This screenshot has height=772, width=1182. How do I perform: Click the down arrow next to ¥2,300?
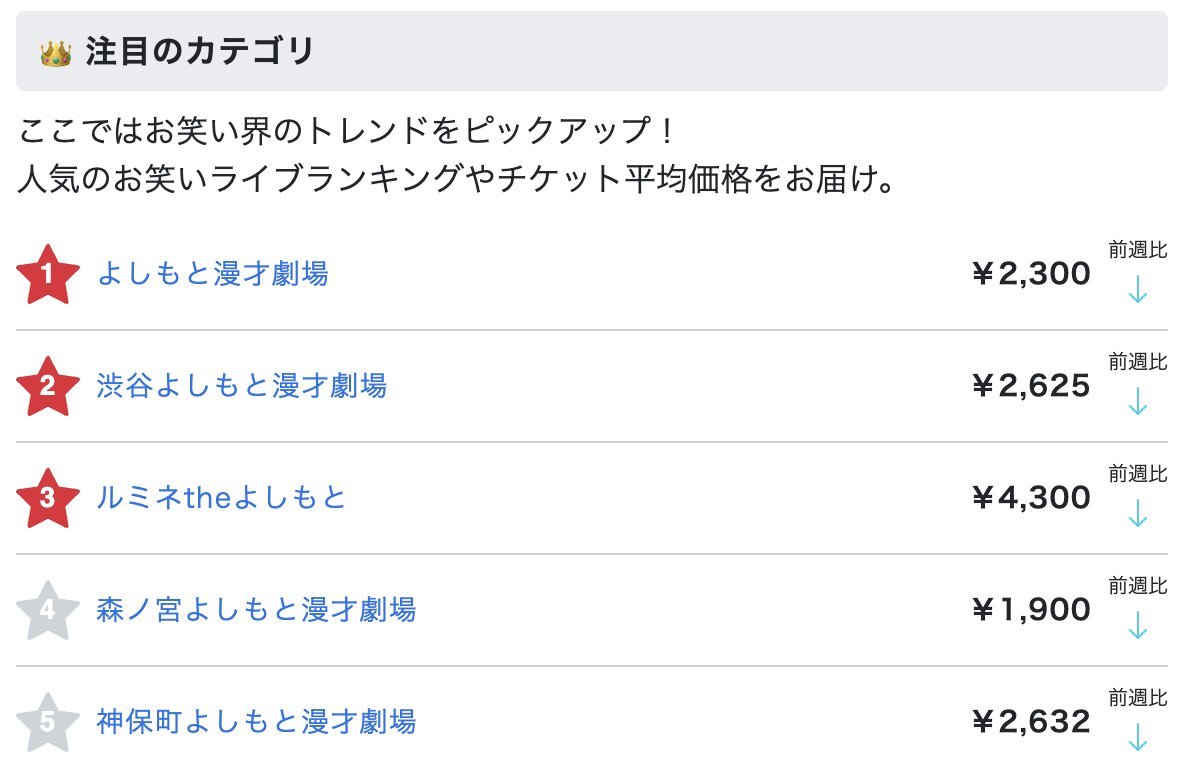1138,290
